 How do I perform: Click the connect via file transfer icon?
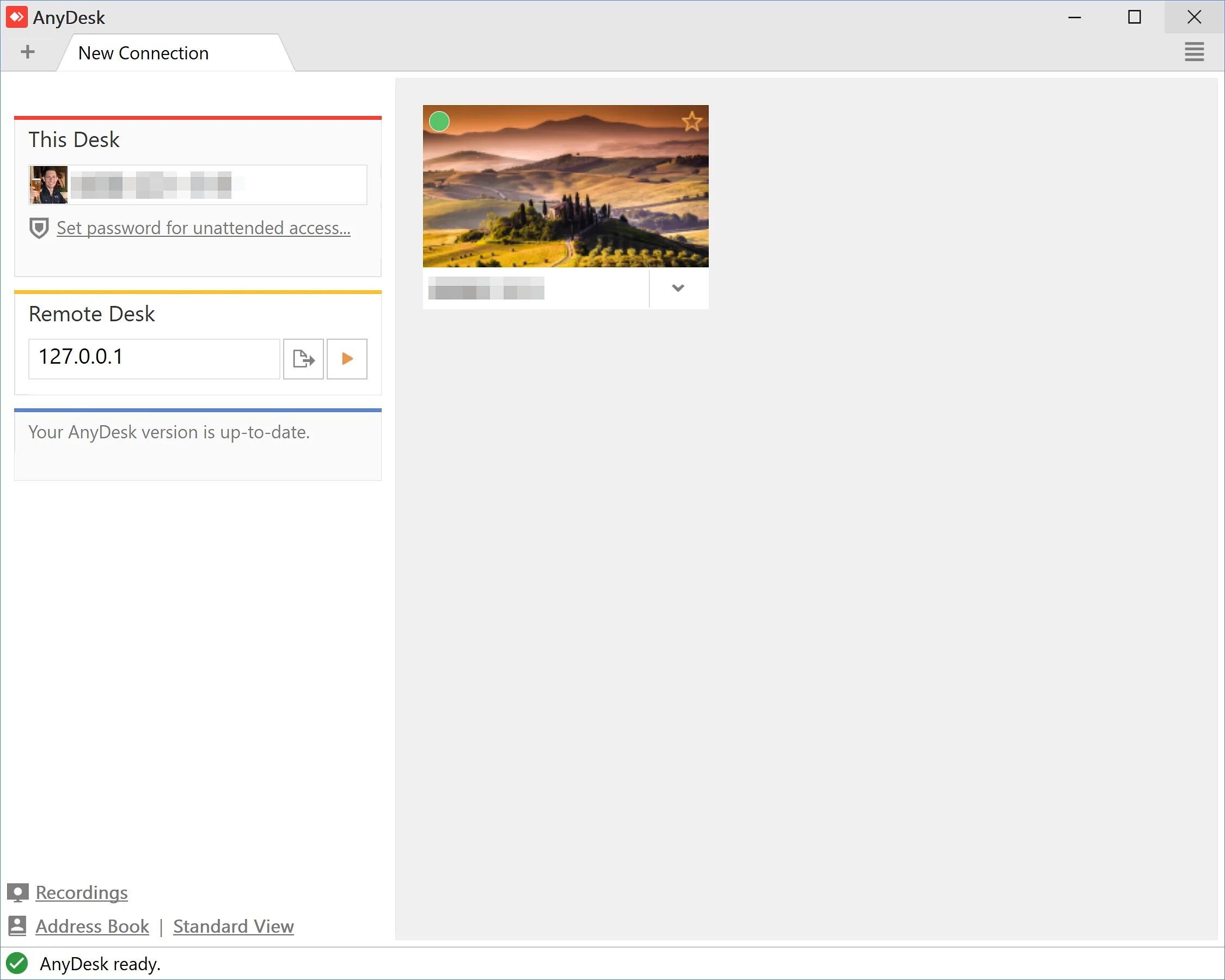point(303,358)
